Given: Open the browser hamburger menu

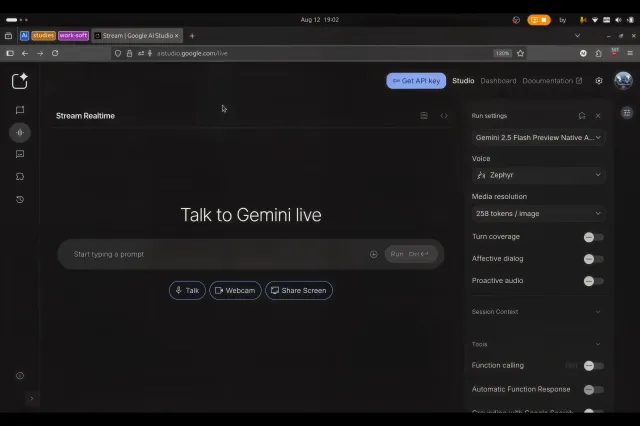Looking at the screenshot, I should tap(630, 53).
